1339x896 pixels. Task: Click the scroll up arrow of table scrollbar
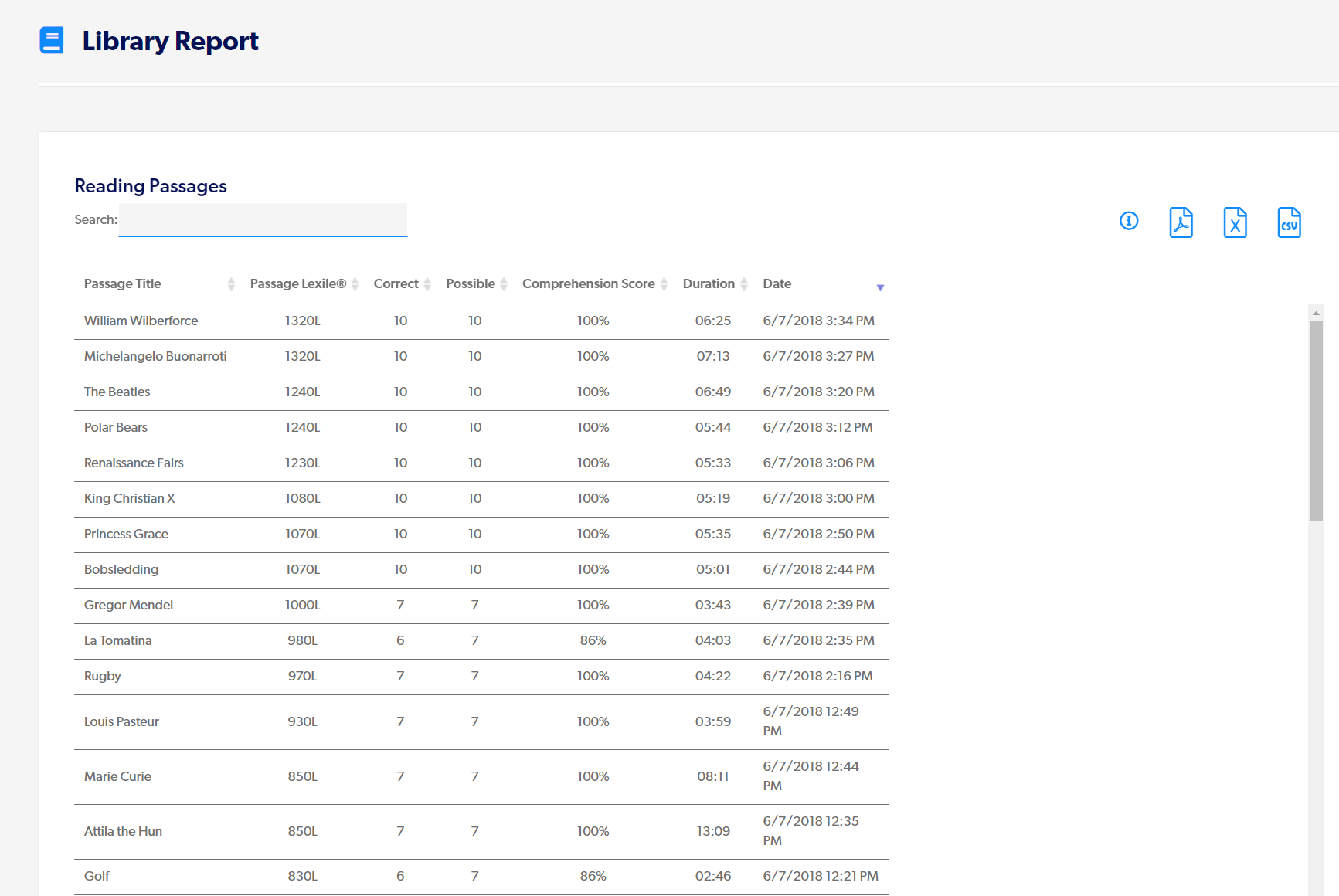(x=1316, y=313)
